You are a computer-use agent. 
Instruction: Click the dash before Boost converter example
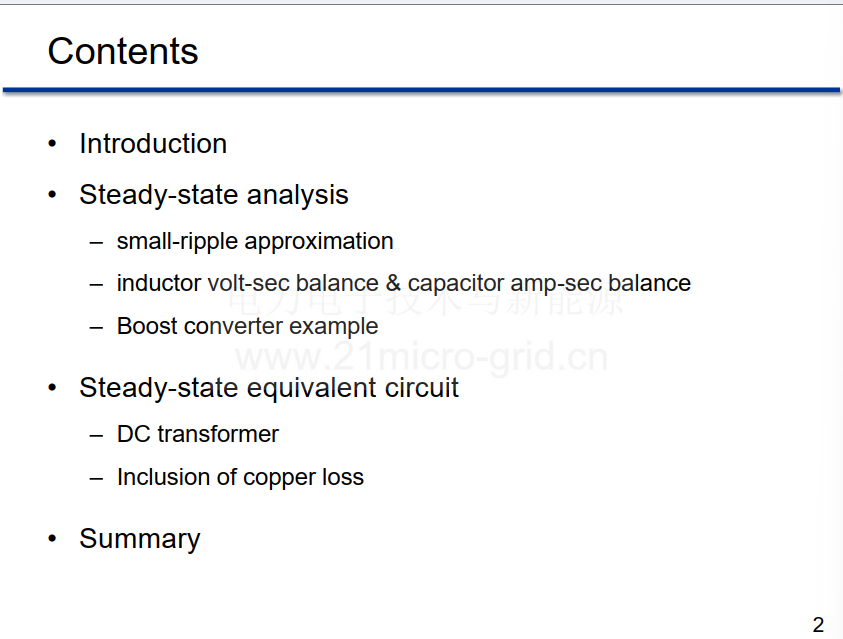[x=96, y=327]
